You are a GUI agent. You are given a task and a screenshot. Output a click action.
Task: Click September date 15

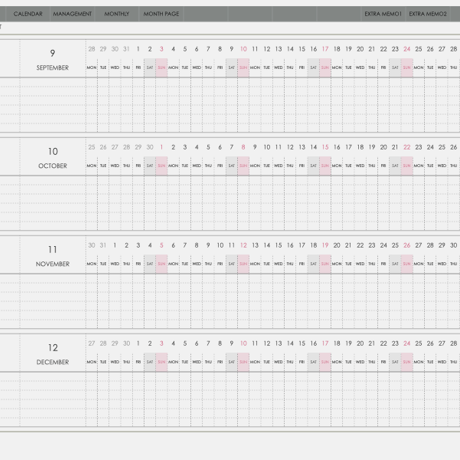[302, 49]
